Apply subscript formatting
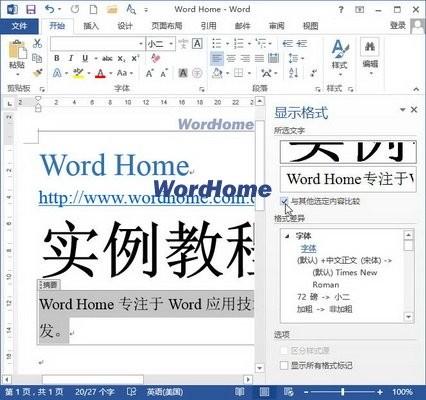This screenshot has width=426, height=400. [x=122, y=59]
